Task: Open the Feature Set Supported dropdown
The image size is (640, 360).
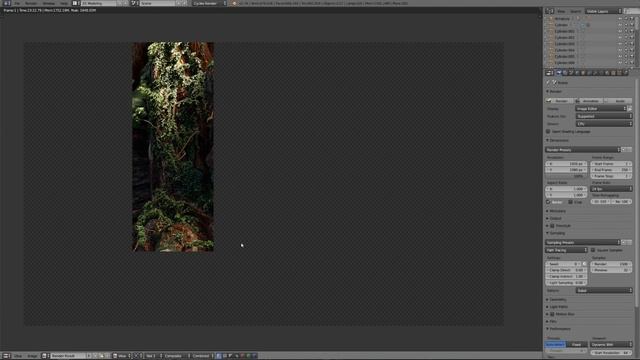Action: tap(604, 116)
